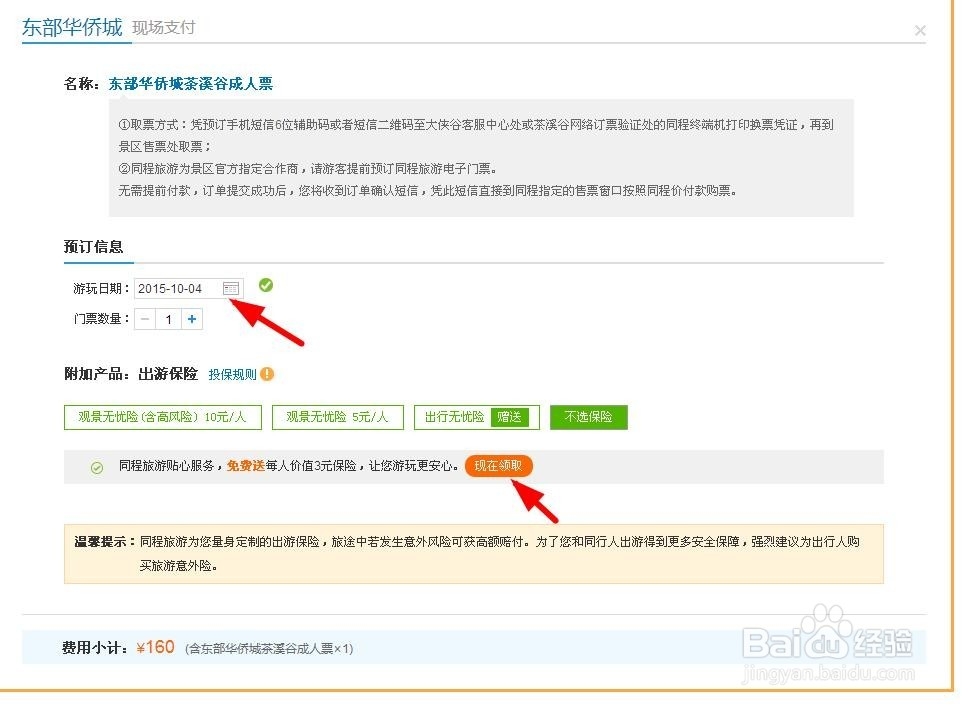The width and height of the screenshot is (968, 707).
Task: Click the 东部华侨城 header tab
Action: [72, 27]
